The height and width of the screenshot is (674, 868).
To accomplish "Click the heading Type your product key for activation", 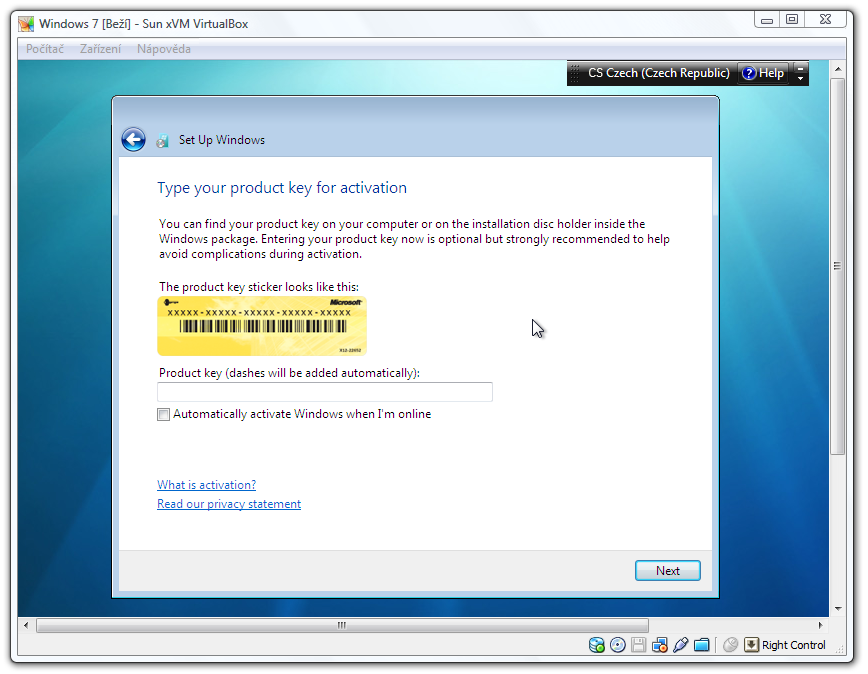I will [x=282, y=188].
